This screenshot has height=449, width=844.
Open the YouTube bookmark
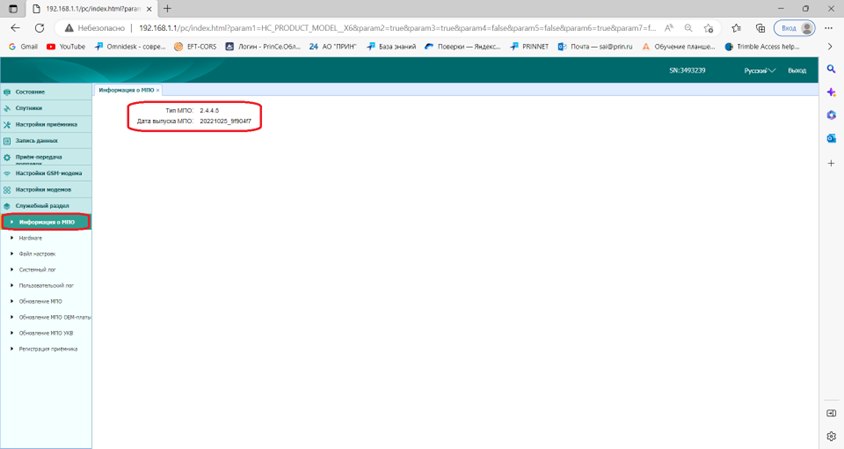(x=66, y=47)
